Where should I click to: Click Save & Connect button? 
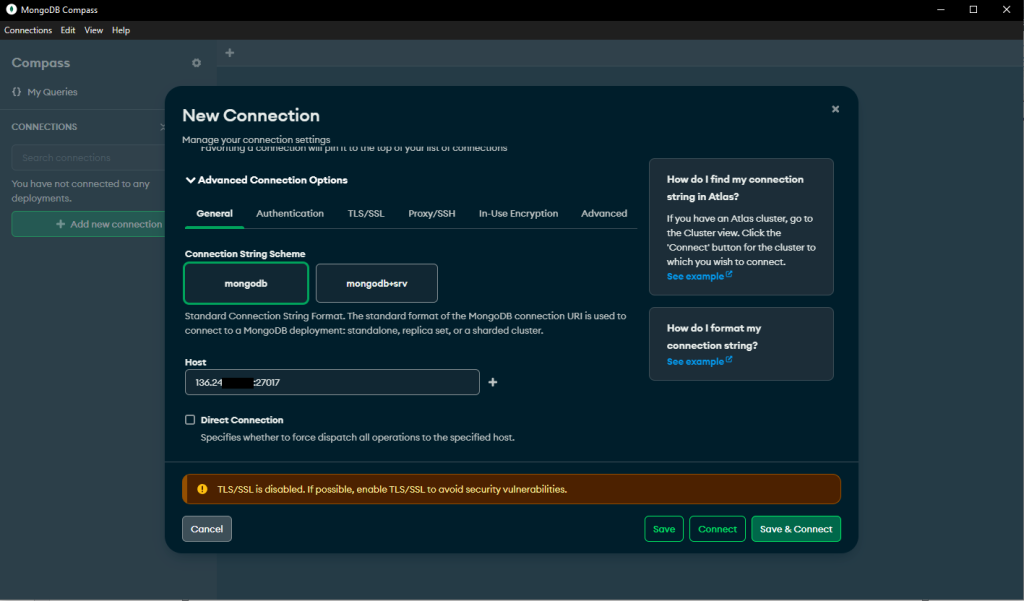796,529
